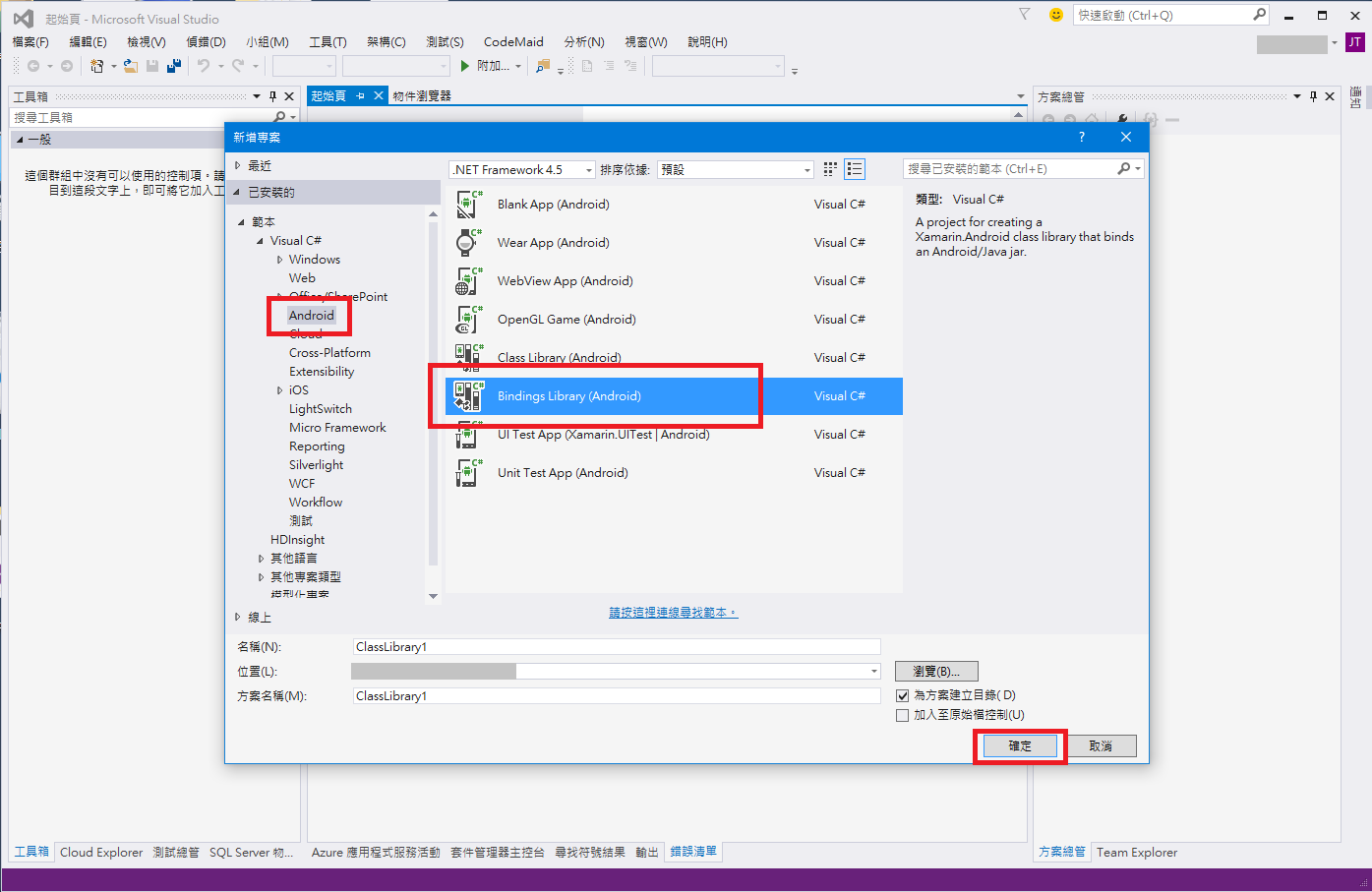Click the Undo toolbar icon

tap(204, 66)
